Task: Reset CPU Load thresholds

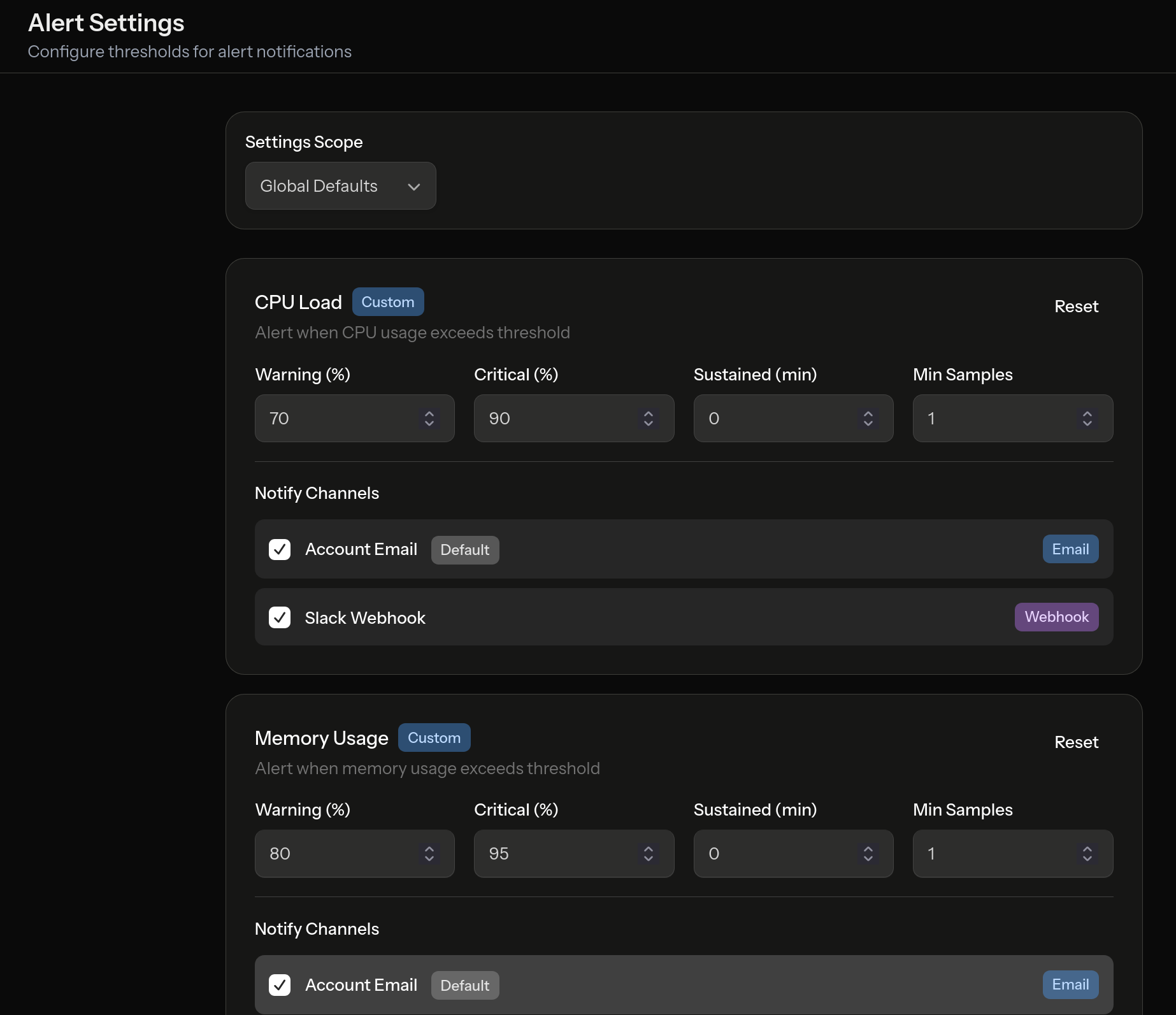Action: 1076,306
